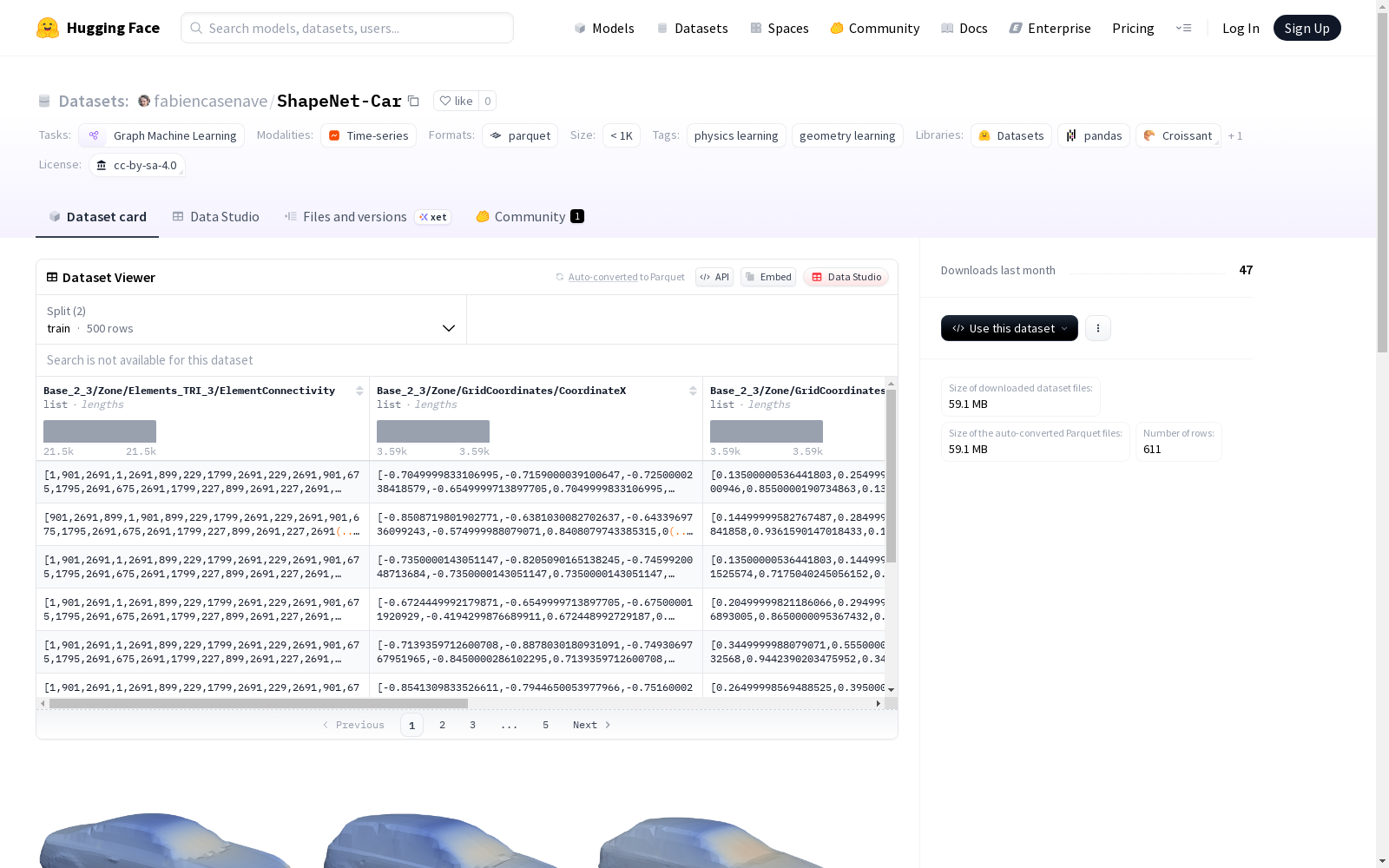Open the fabiencasenave profile link

(x=210, y=101)
